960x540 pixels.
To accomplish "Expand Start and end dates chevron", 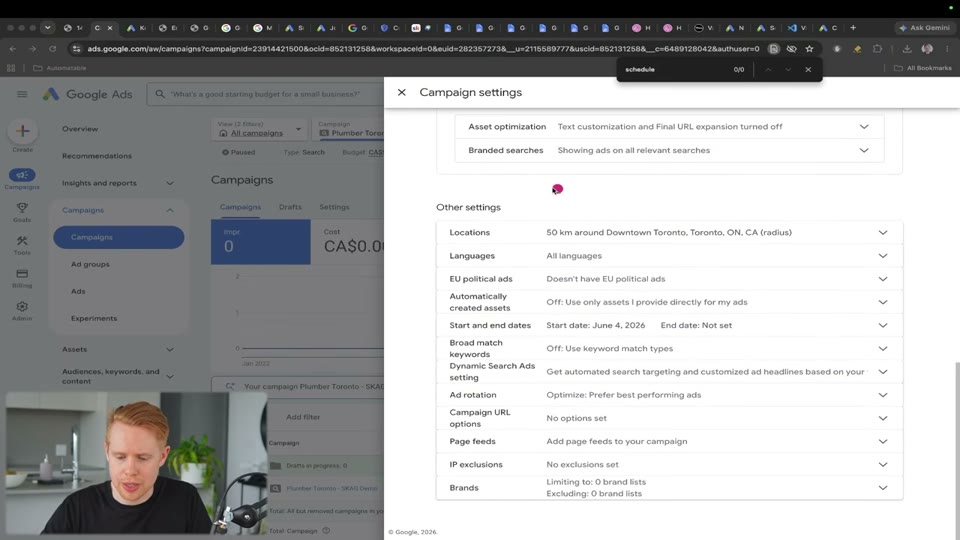I will (882, 326).
